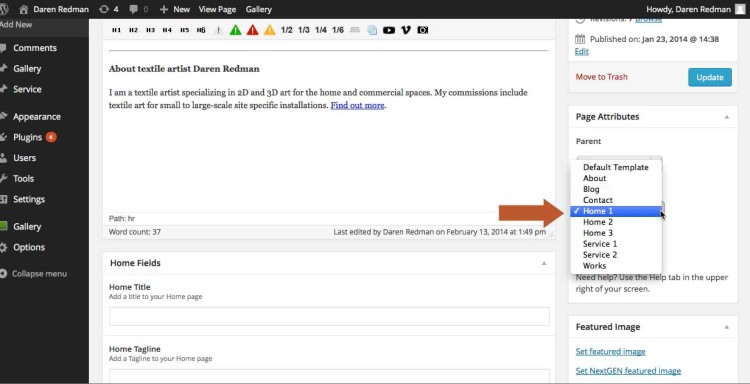Insert the yellow alert box icon
This screenshot has height=384, width=750.
270,30
